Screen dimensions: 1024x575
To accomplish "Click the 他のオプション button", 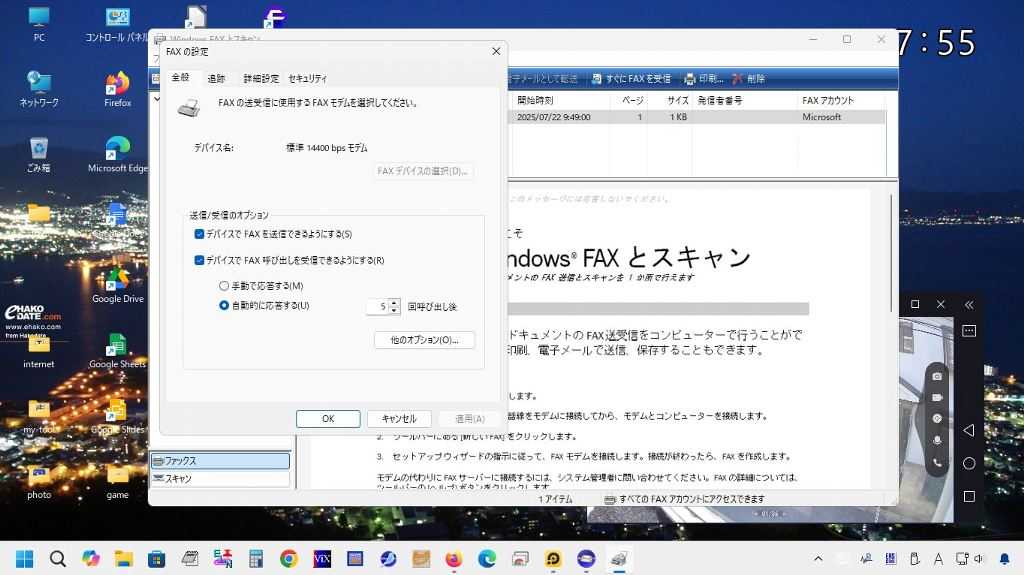I will (x=424, y=340).
